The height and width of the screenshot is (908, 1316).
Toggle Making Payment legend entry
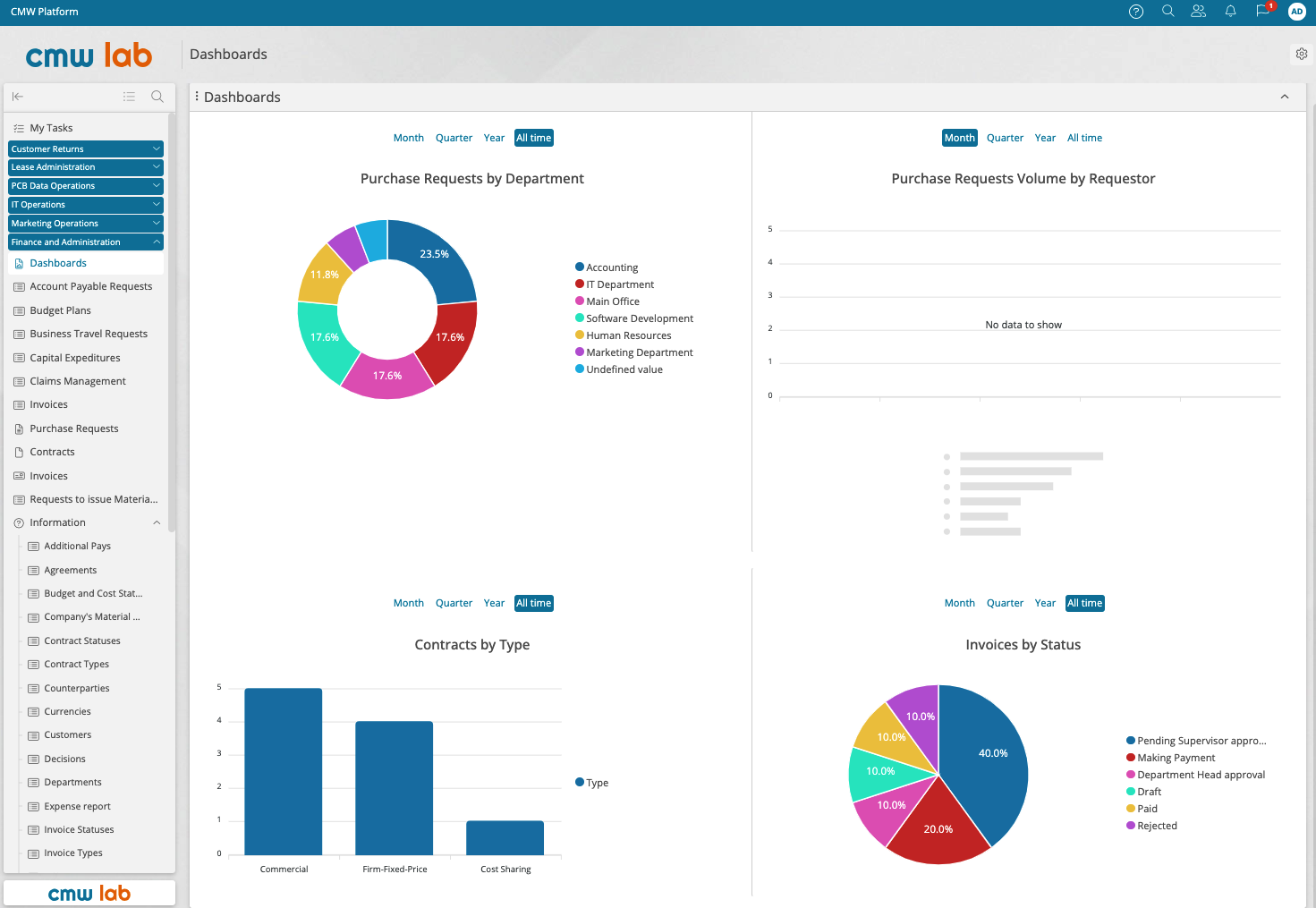[1171, 758]
